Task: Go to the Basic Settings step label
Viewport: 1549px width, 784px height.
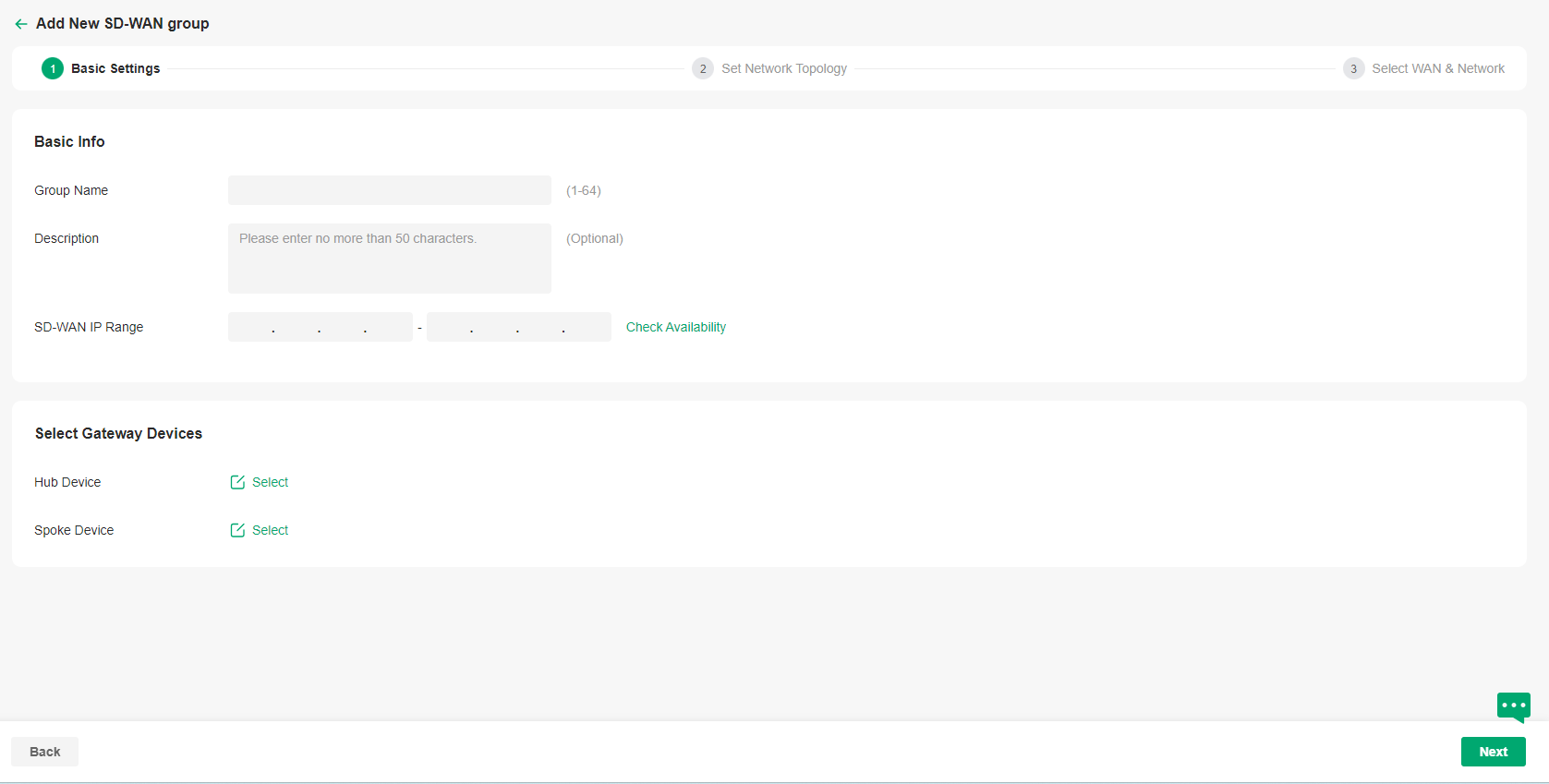Action: [115, 68]
